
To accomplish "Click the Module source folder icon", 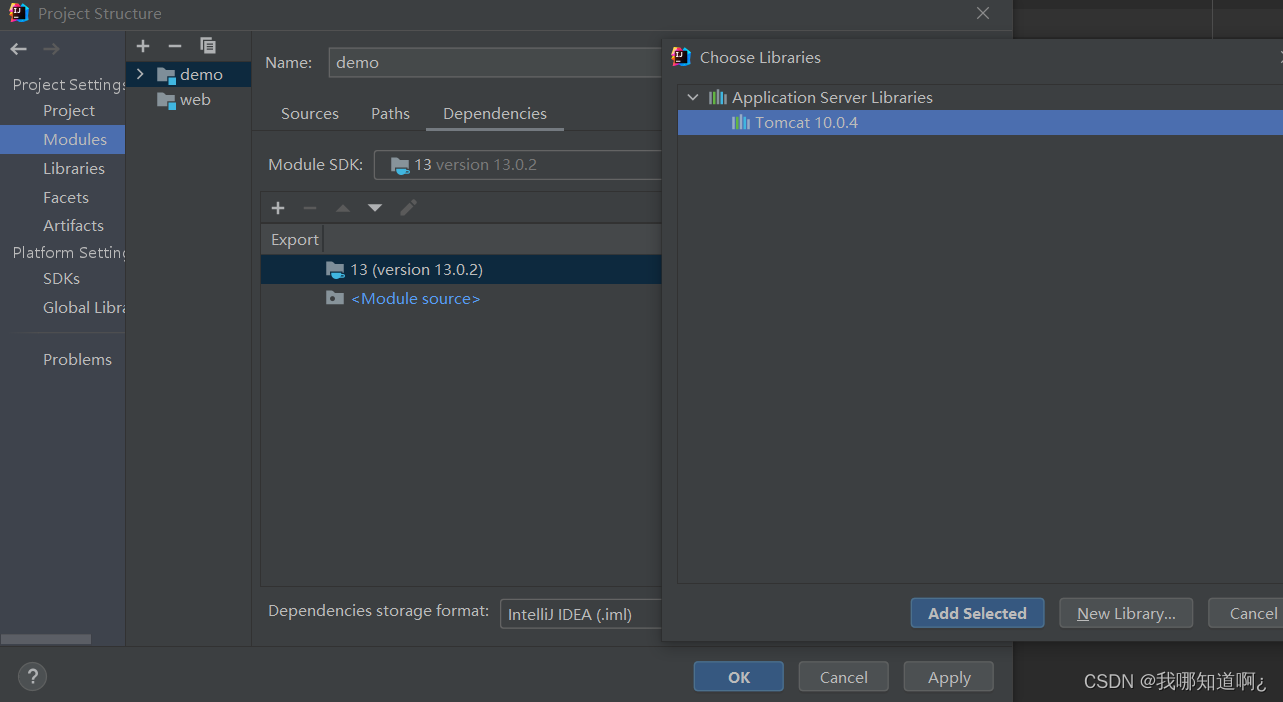I will (335, 298).
